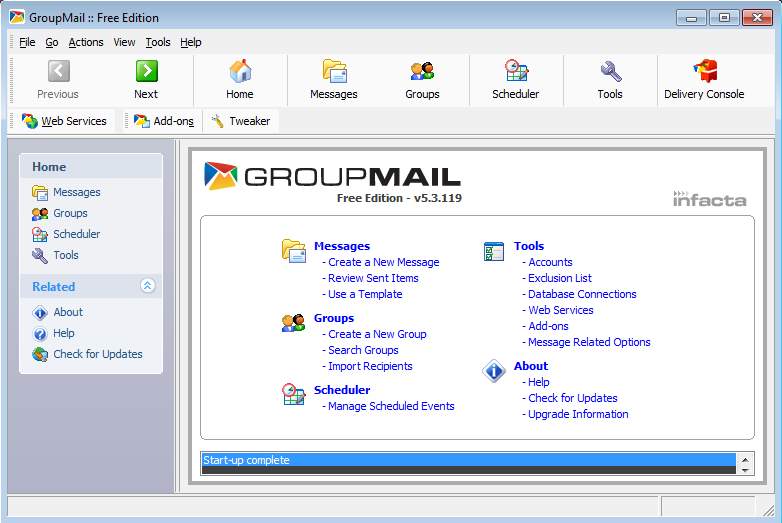Click Add-ons link under Tools

click(x=548, y=326)
